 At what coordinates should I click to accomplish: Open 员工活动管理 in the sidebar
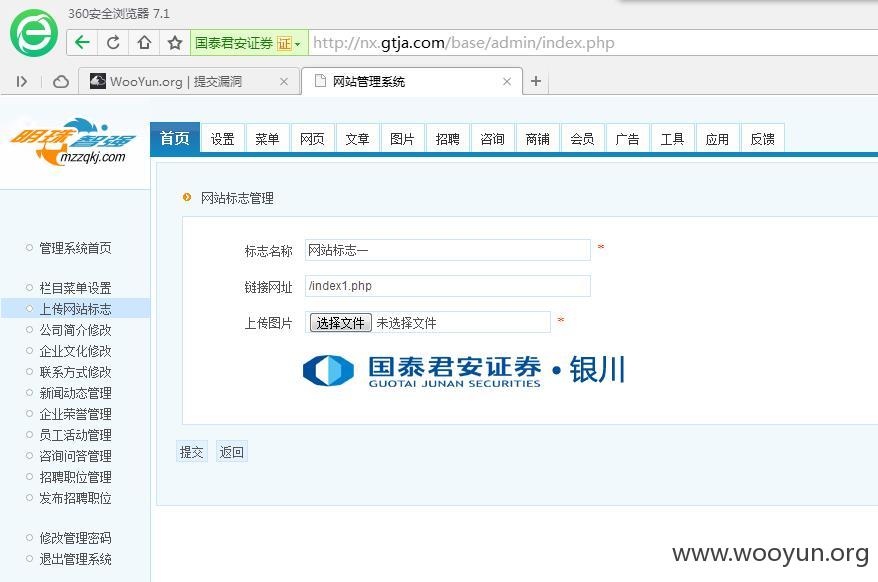[x=75, y=435]
